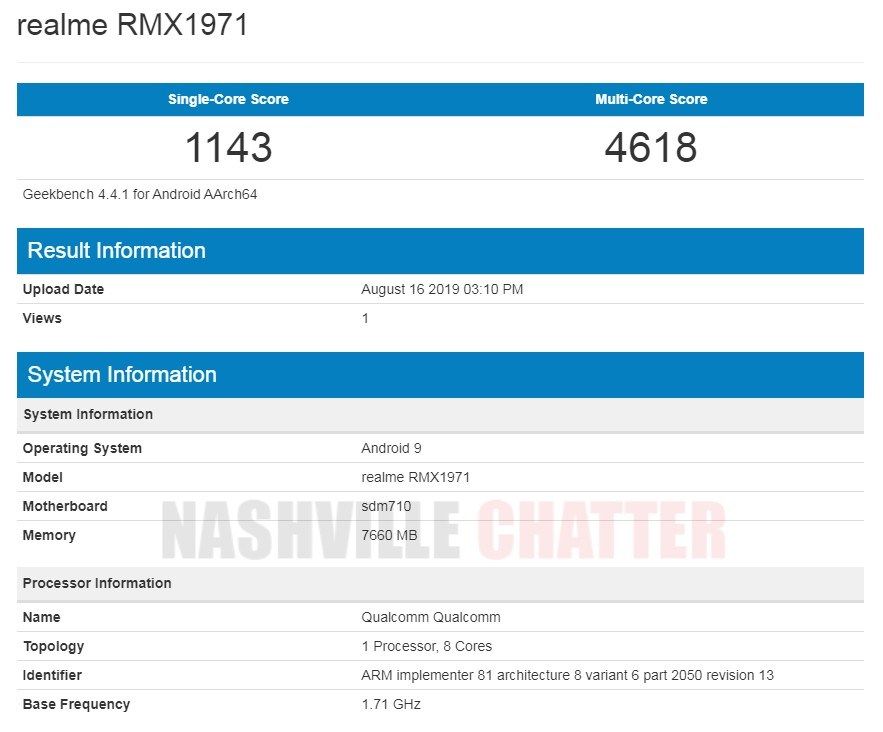This screenshot has width=883, height=732.
Task: Select 'August 16 2019 03:10 PM' value
Action: click(x=442, y=289)
